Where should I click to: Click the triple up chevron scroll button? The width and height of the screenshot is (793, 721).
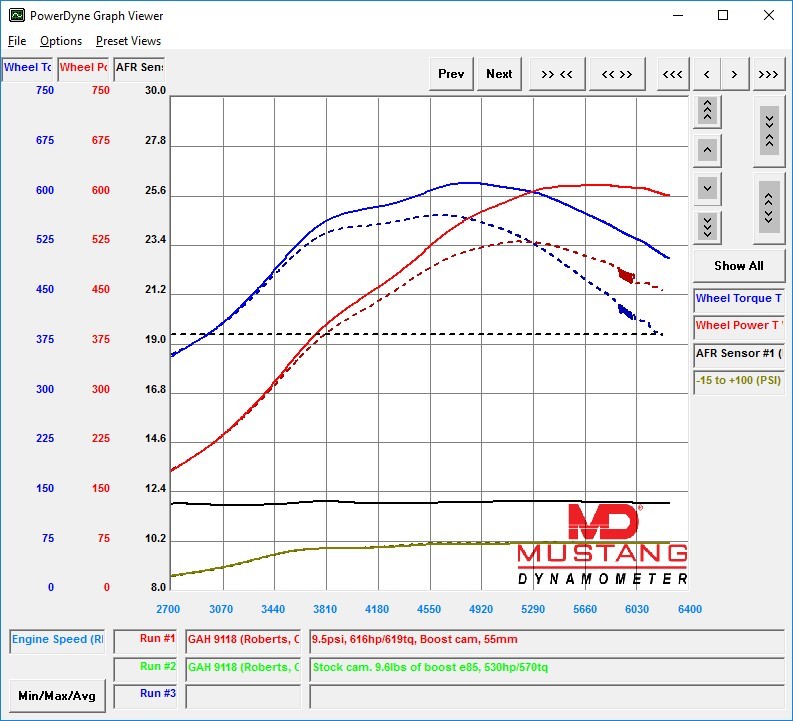tap(707, 111)
